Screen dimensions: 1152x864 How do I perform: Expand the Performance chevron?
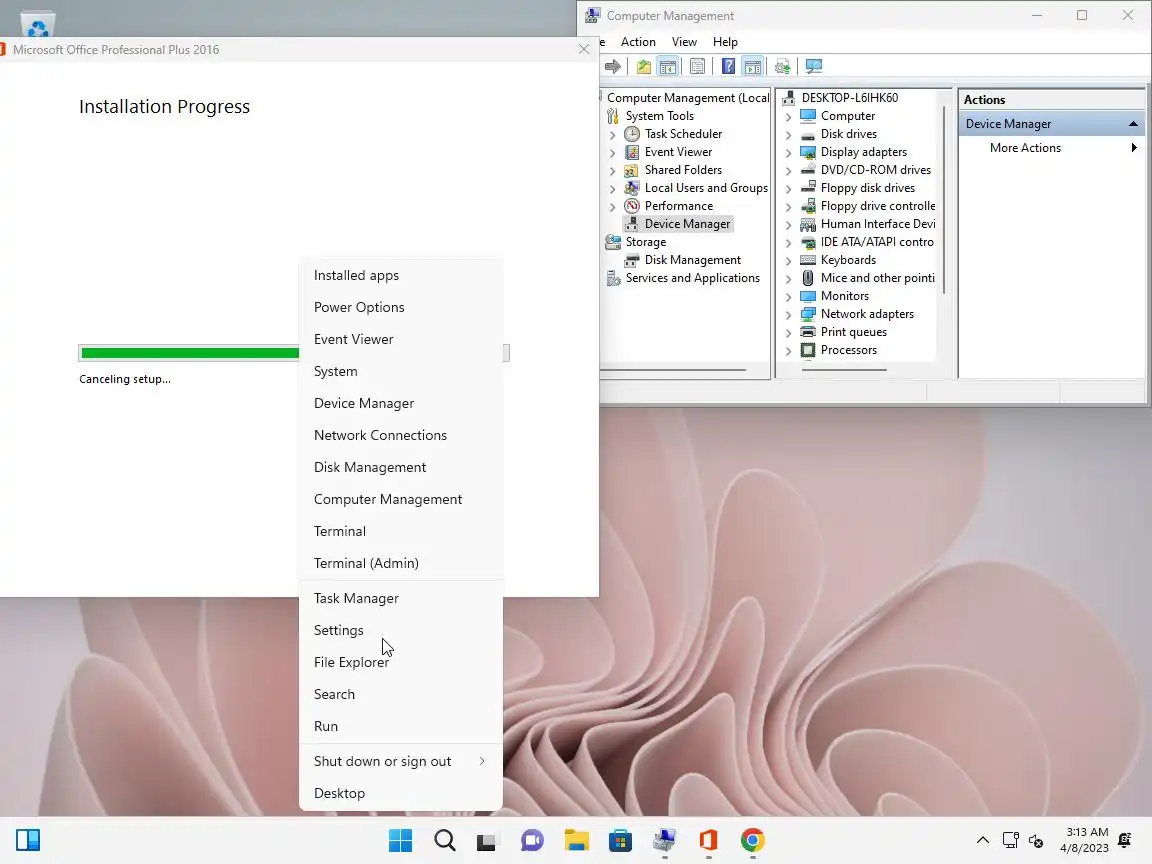pos(612,206)
